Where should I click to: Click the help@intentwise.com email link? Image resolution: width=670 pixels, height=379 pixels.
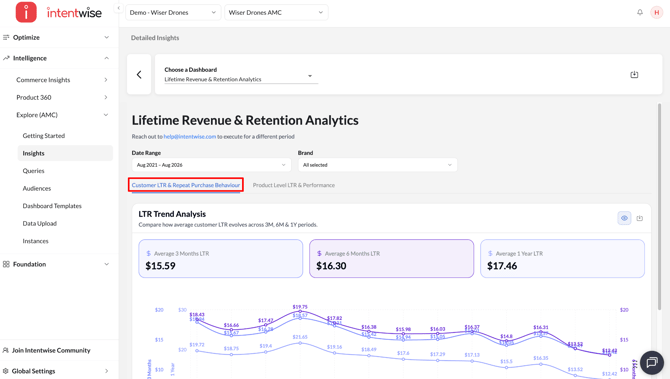pos(190,137)
